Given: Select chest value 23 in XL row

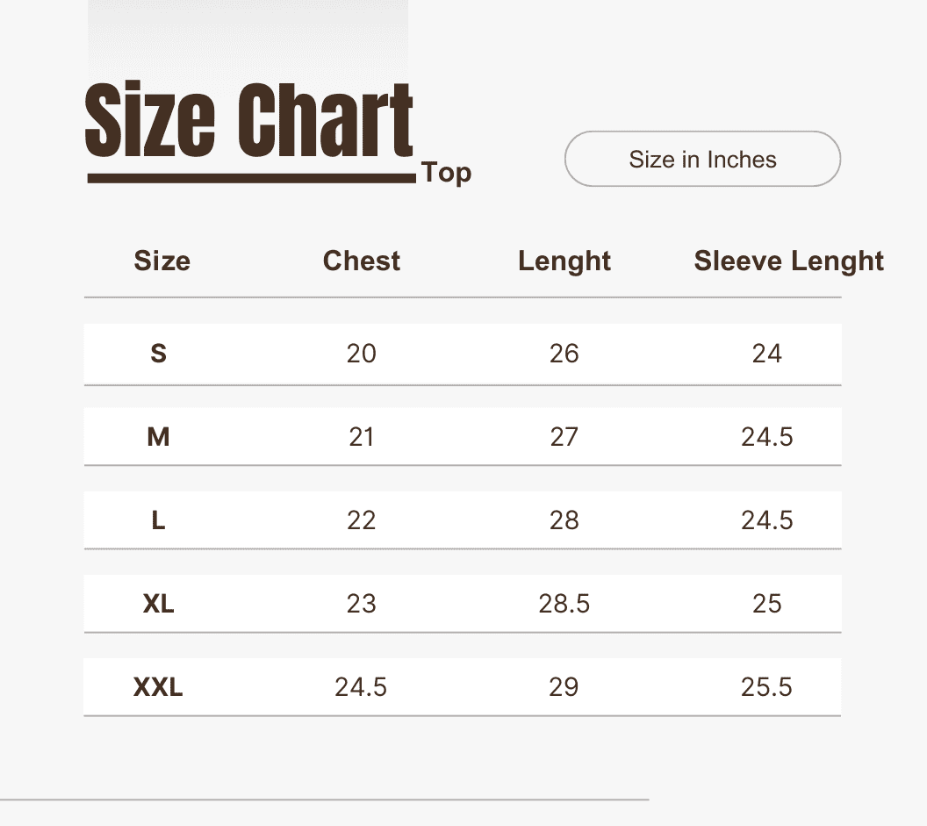Looking at the screenshot, I should pyautogui.click(x=361, y=604).
